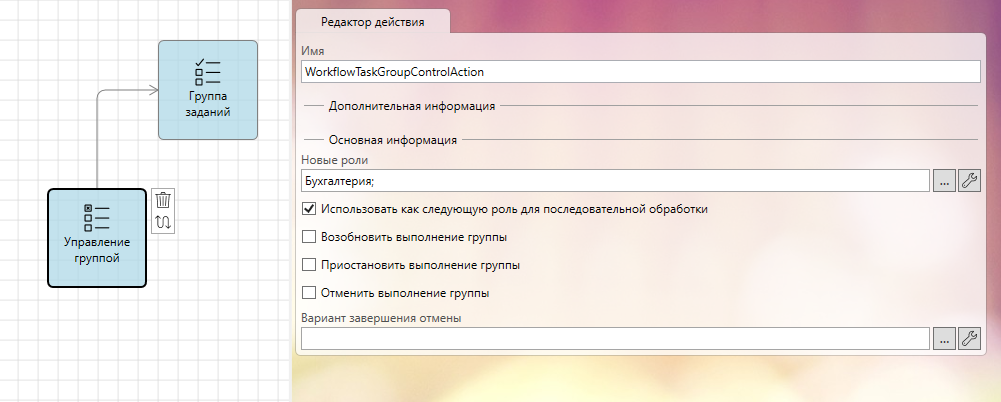Click the Имя input field
1001x402 pixels.
pyautogui.click(x=640, y=71)
